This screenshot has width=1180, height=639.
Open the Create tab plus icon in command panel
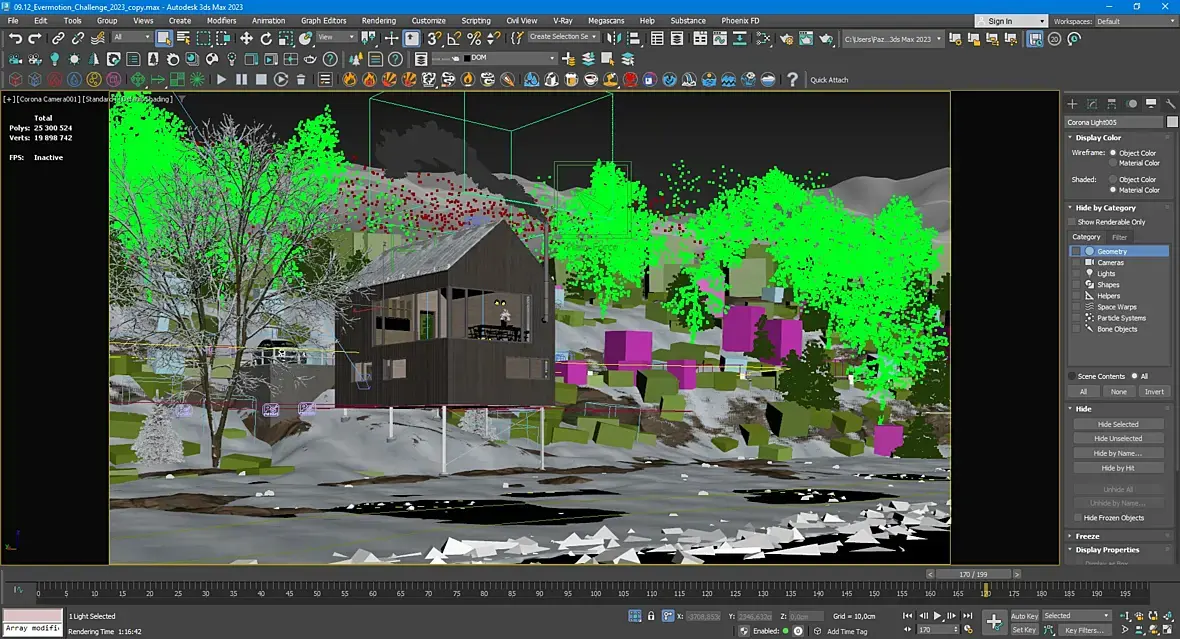tap(1072, 103)
